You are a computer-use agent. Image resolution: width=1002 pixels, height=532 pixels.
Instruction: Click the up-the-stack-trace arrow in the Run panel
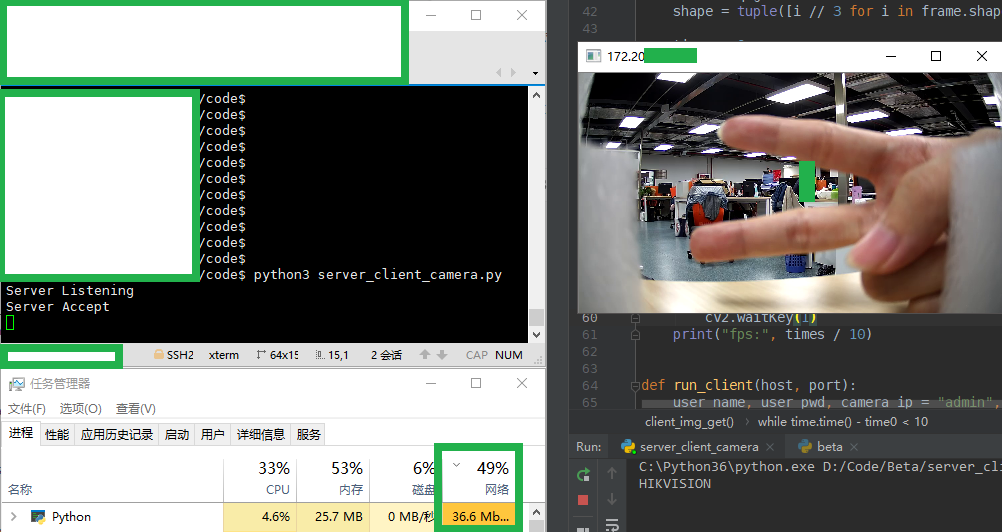[612, 474]
